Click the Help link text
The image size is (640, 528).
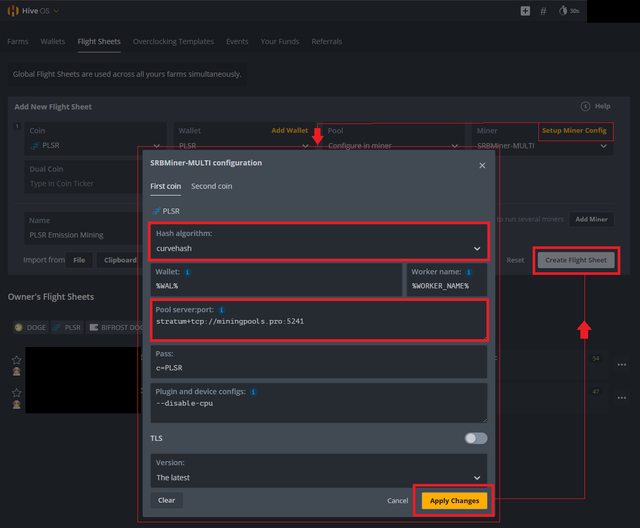pyautogui.click(x=602, y=106)
